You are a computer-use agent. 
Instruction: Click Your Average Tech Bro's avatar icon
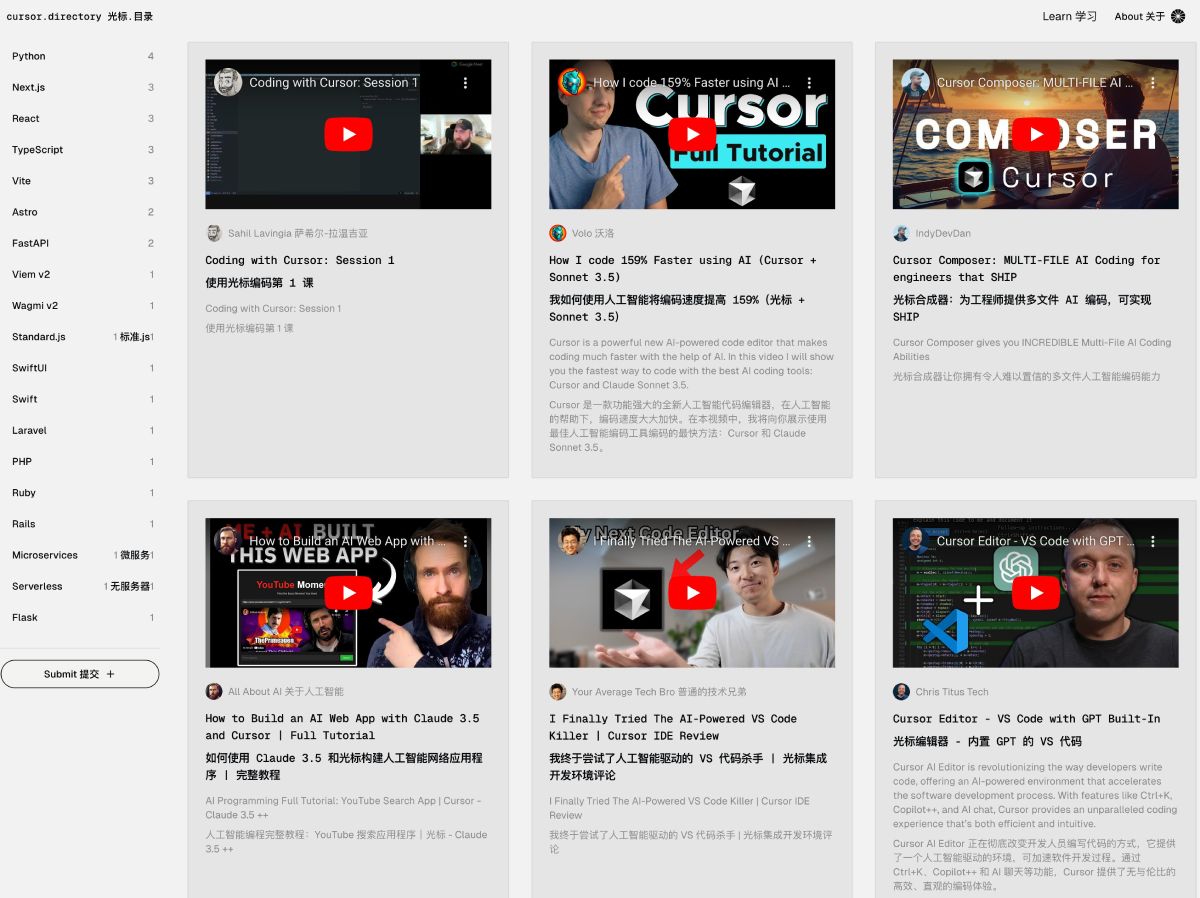point(557,691)
